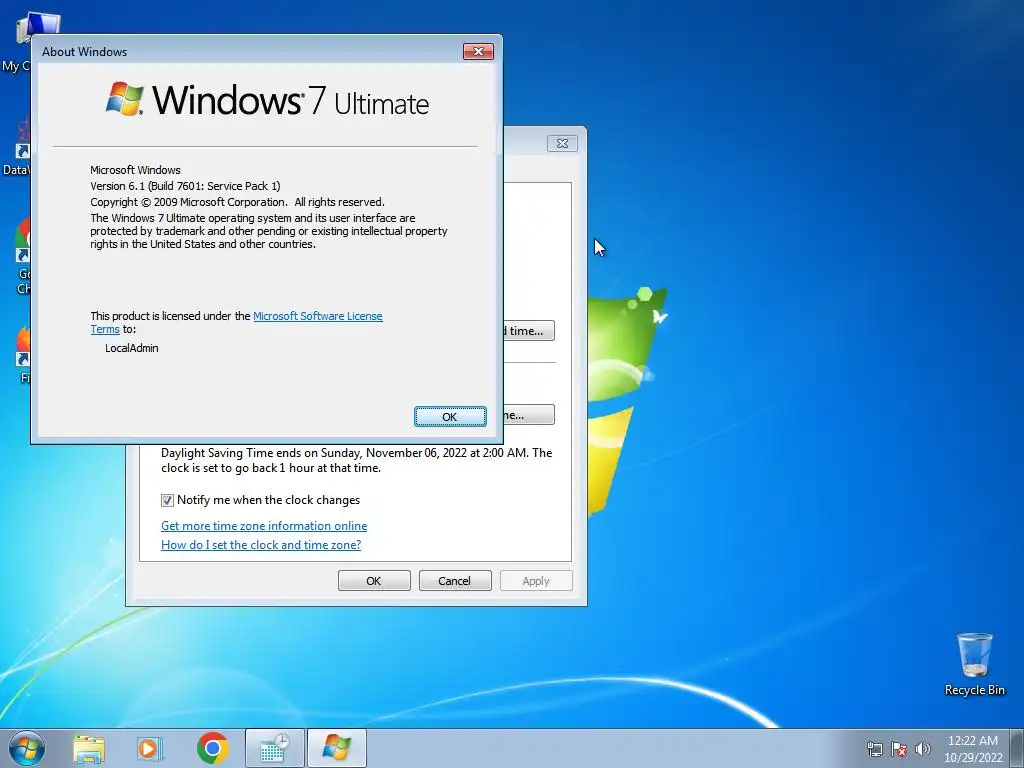The height and width of the screenshot is (768, 1024).
Task: Click the Change time zone button
Action: 528,415
